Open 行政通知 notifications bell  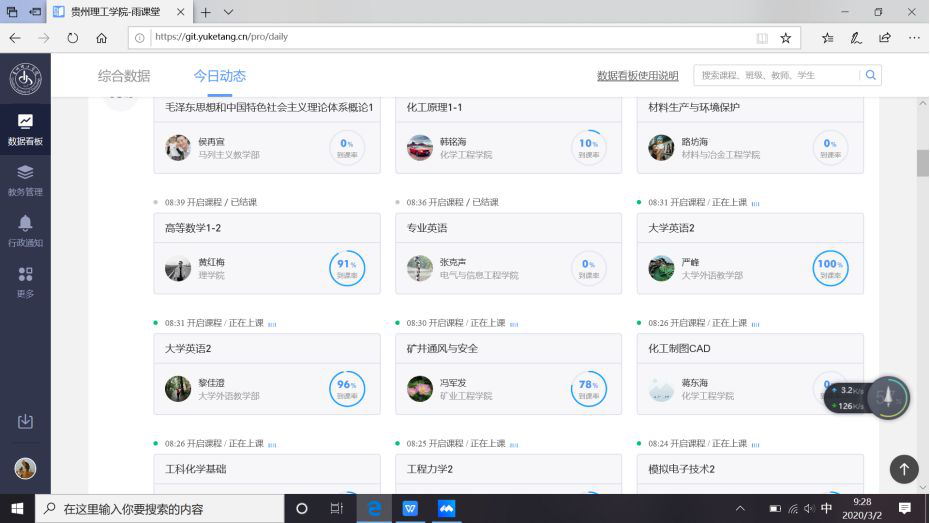tap(25, 230)
